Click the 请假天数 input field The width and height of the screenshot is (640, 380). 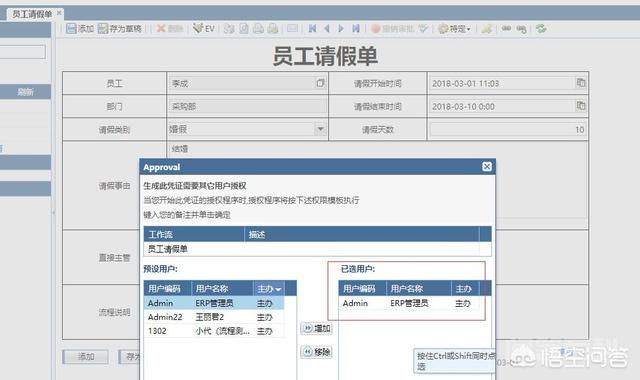[x=508, y=129]
